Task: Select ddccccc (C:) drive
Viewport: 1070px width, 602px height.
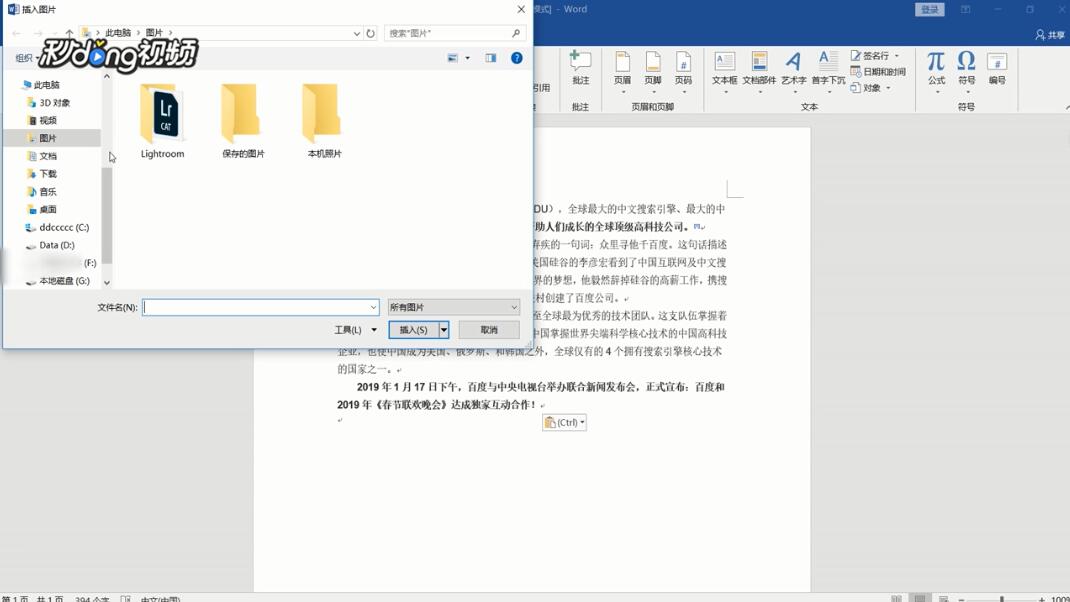Action: (x=63, y=227)
